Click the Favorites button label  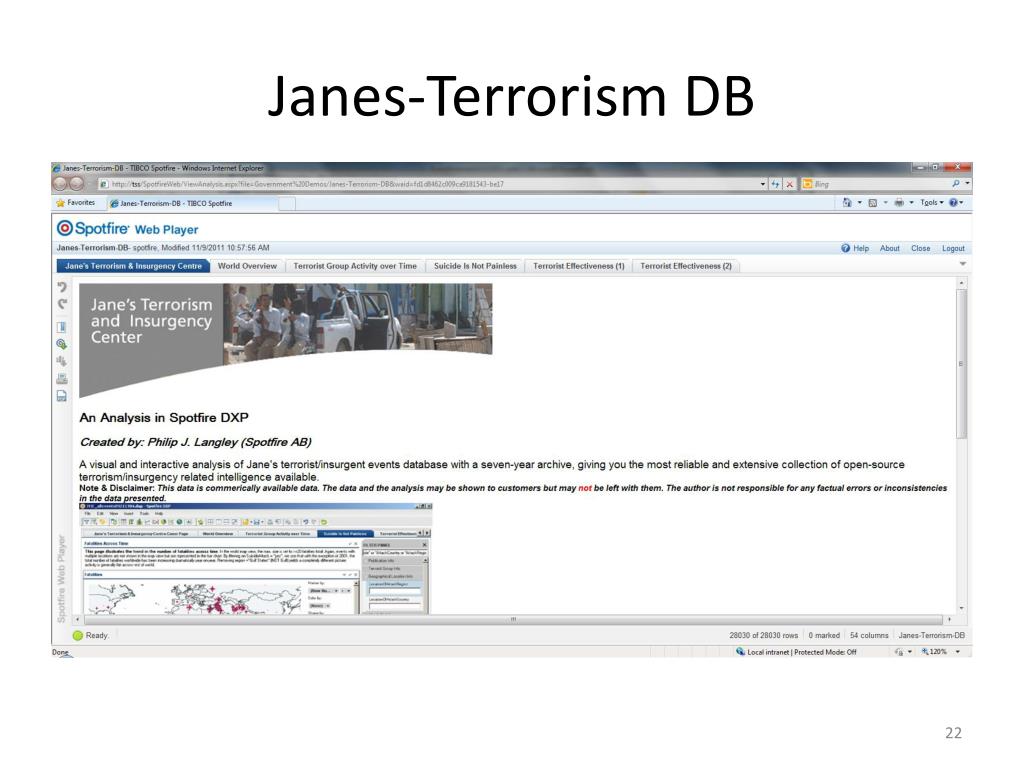click(x=81, y=203)
